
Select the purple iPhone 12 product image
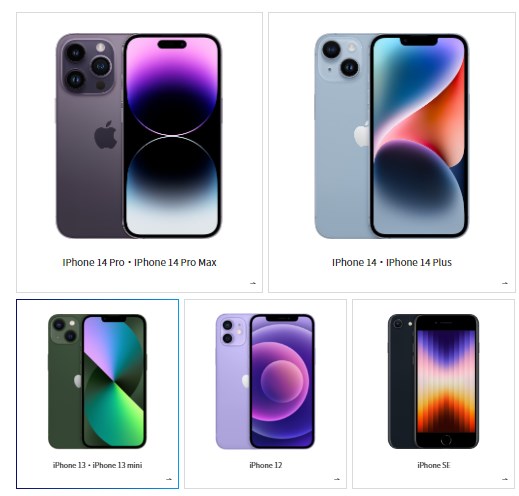coord(265,381)
